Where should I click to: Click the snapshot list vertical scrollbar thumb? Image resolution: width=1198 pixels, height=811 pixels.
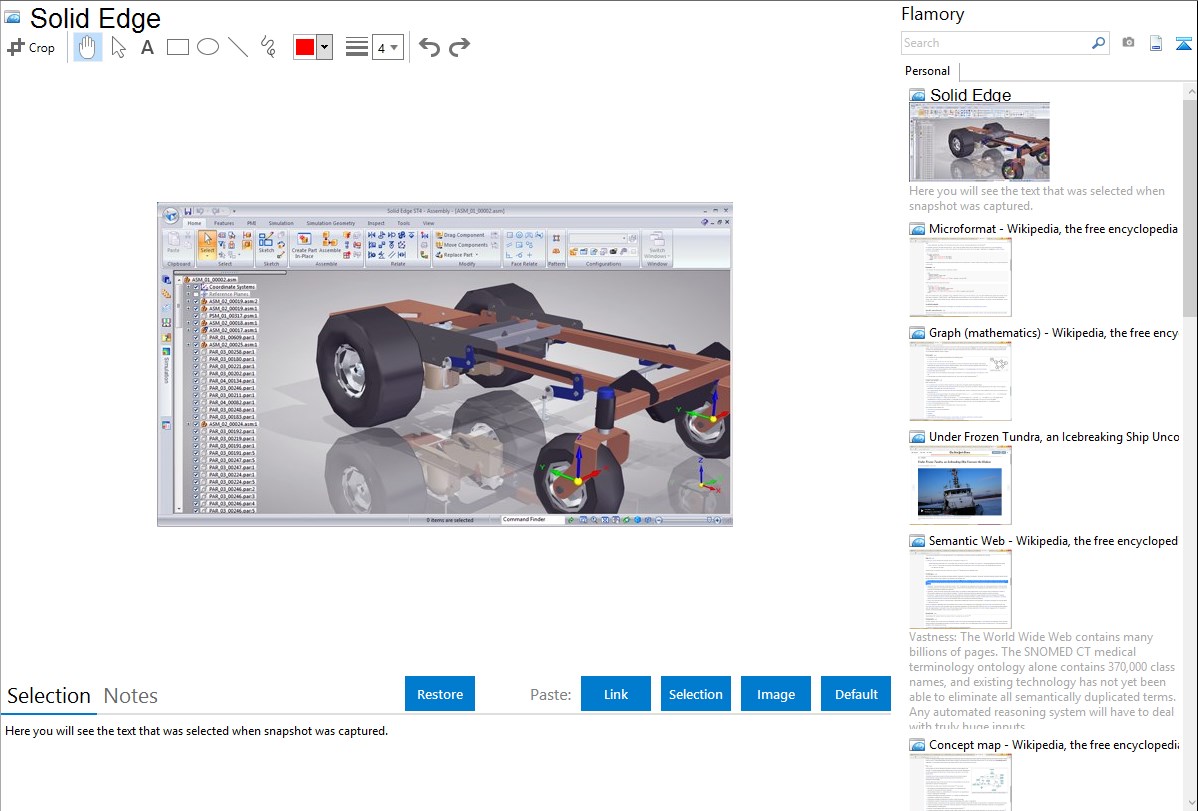coord(1190,206)
